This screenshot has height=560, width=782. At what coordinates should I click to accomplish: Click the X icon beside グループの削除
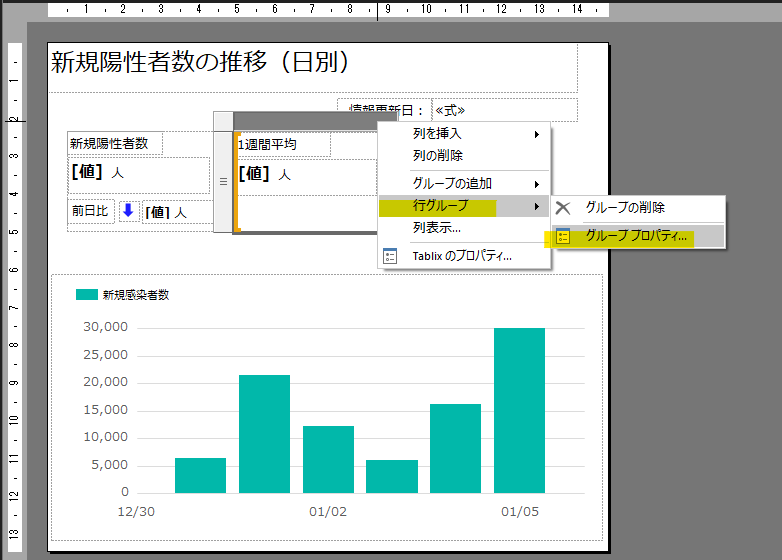click(563, 208)
